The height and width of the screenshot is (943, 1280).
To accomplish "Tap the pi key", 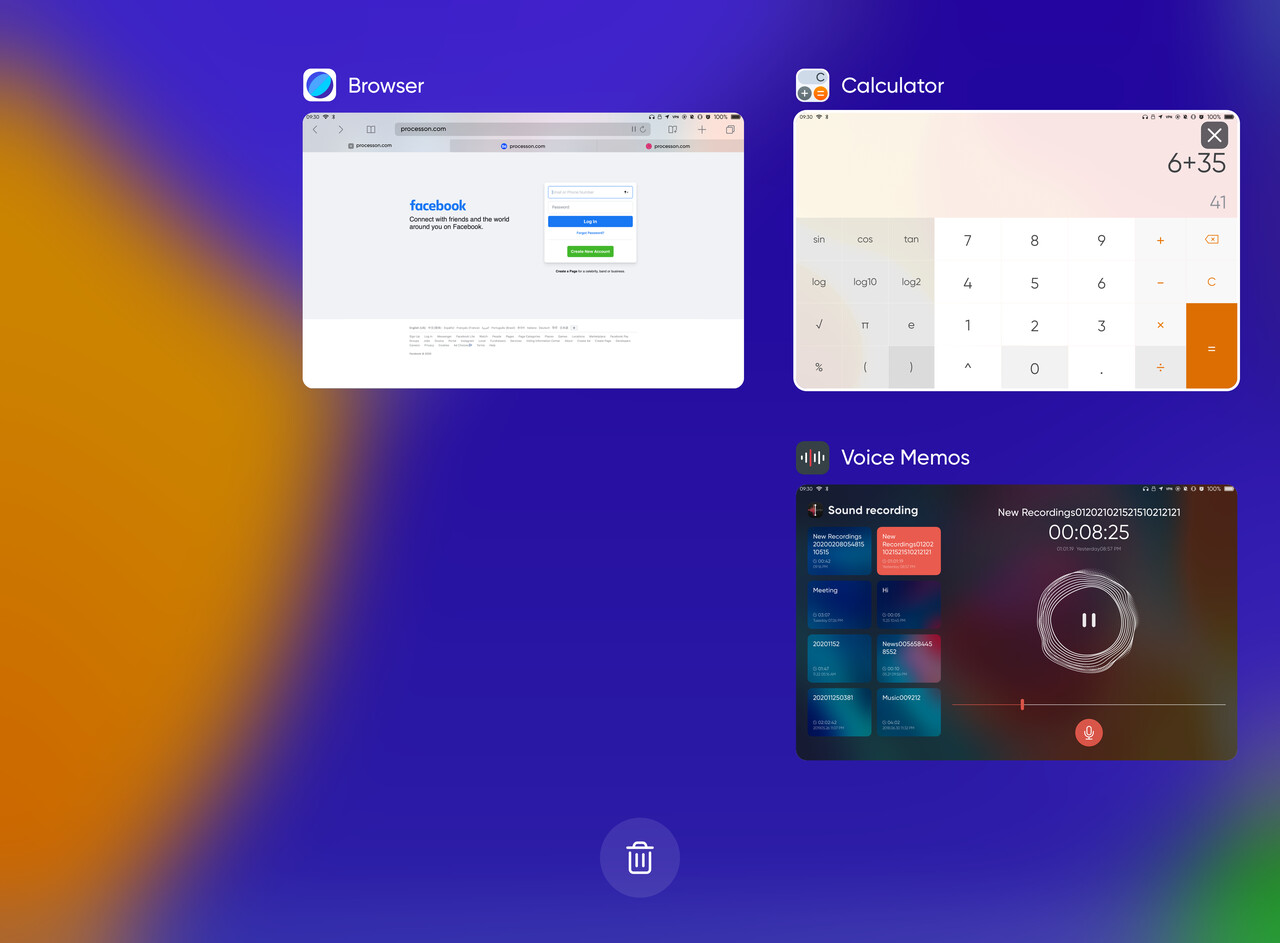I will click(x=865, y=325).
